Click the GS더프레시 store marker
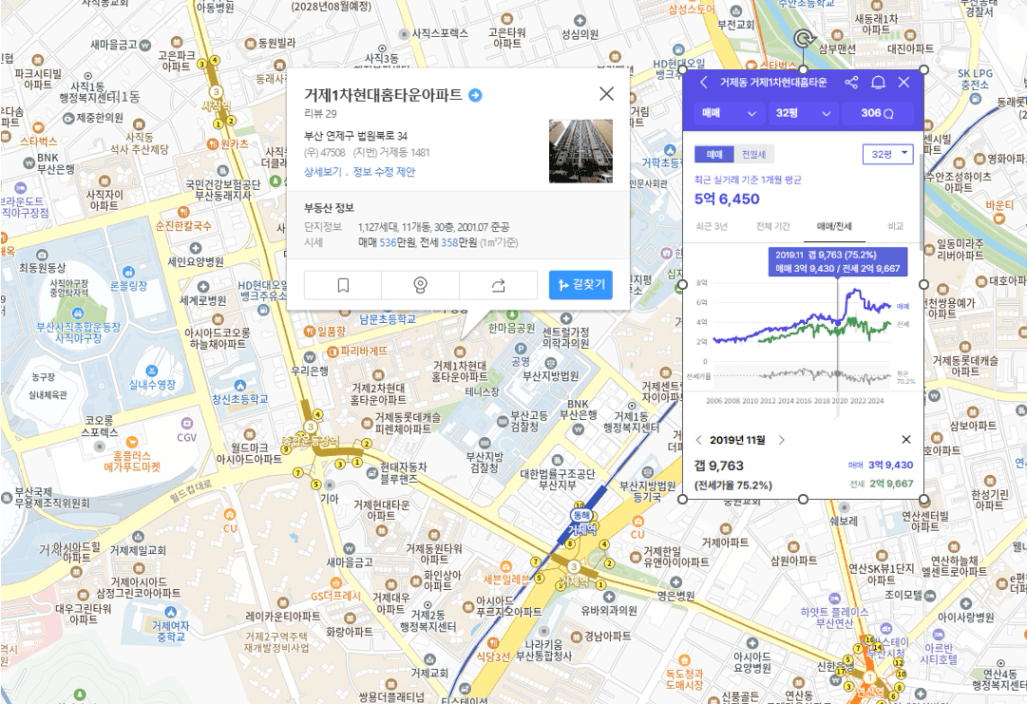This screenshot has width=1027, height=704. [335, 584]
